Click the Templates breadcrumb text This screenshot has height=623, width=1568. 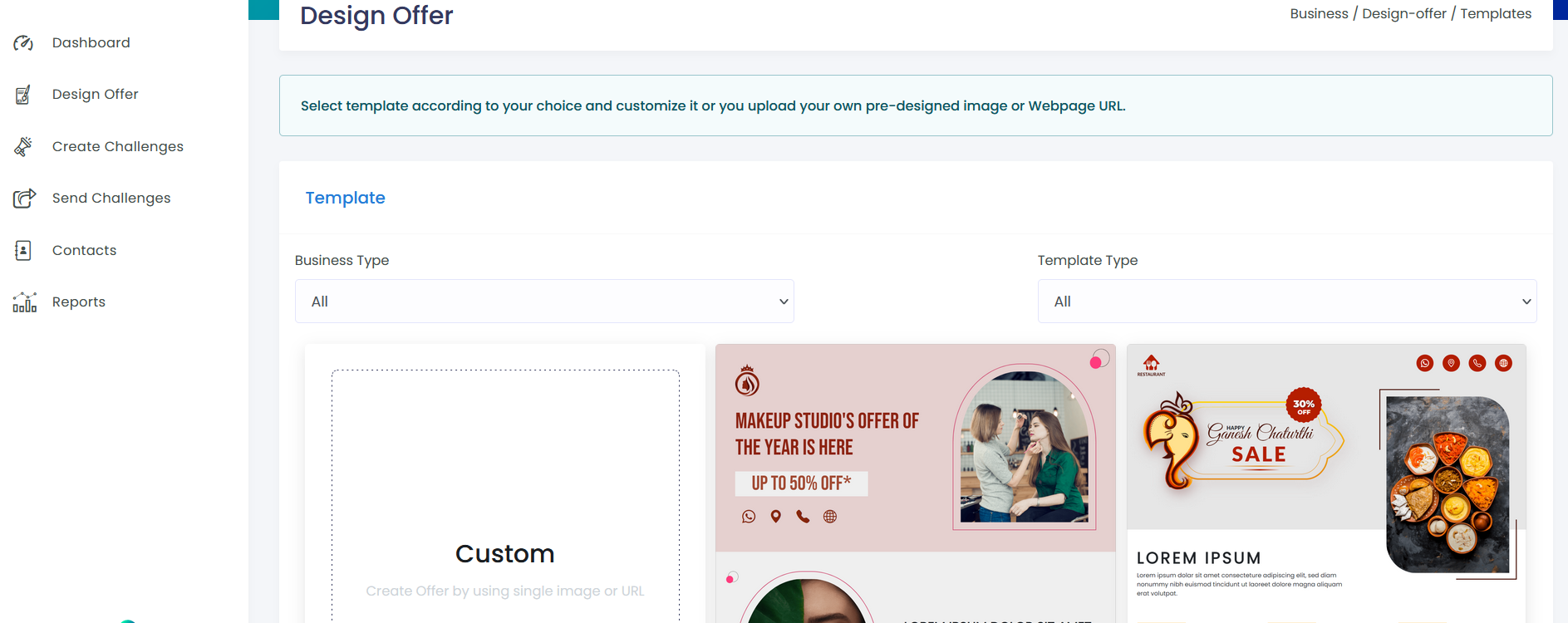1496,13
